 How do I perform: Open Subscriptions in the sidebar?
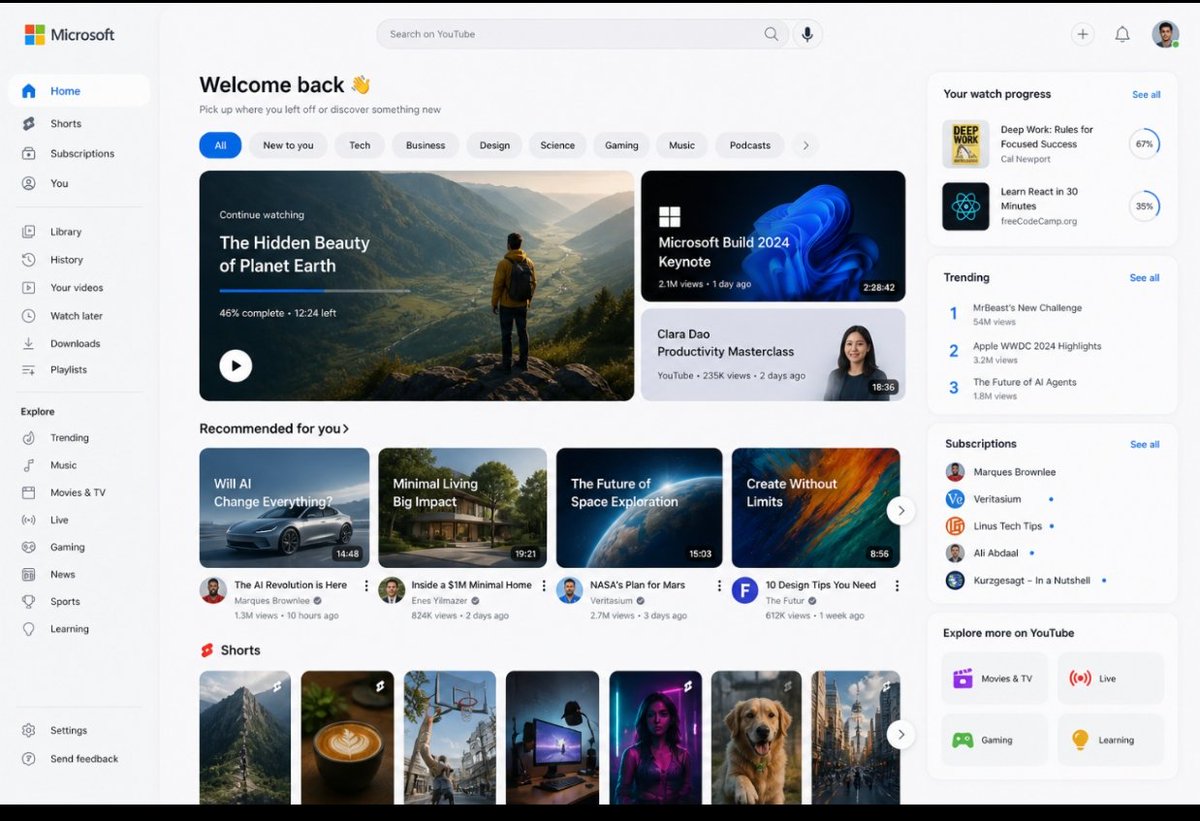coord(82,154)
